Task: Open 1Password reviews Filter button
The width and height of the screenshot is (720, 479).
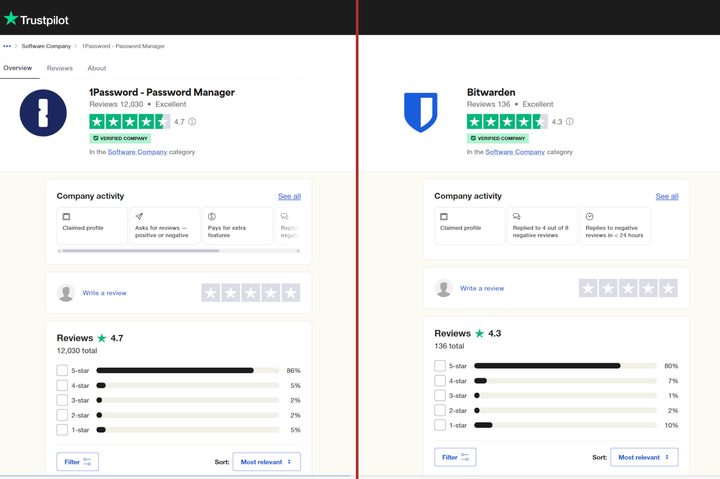Action: (78, 462)
